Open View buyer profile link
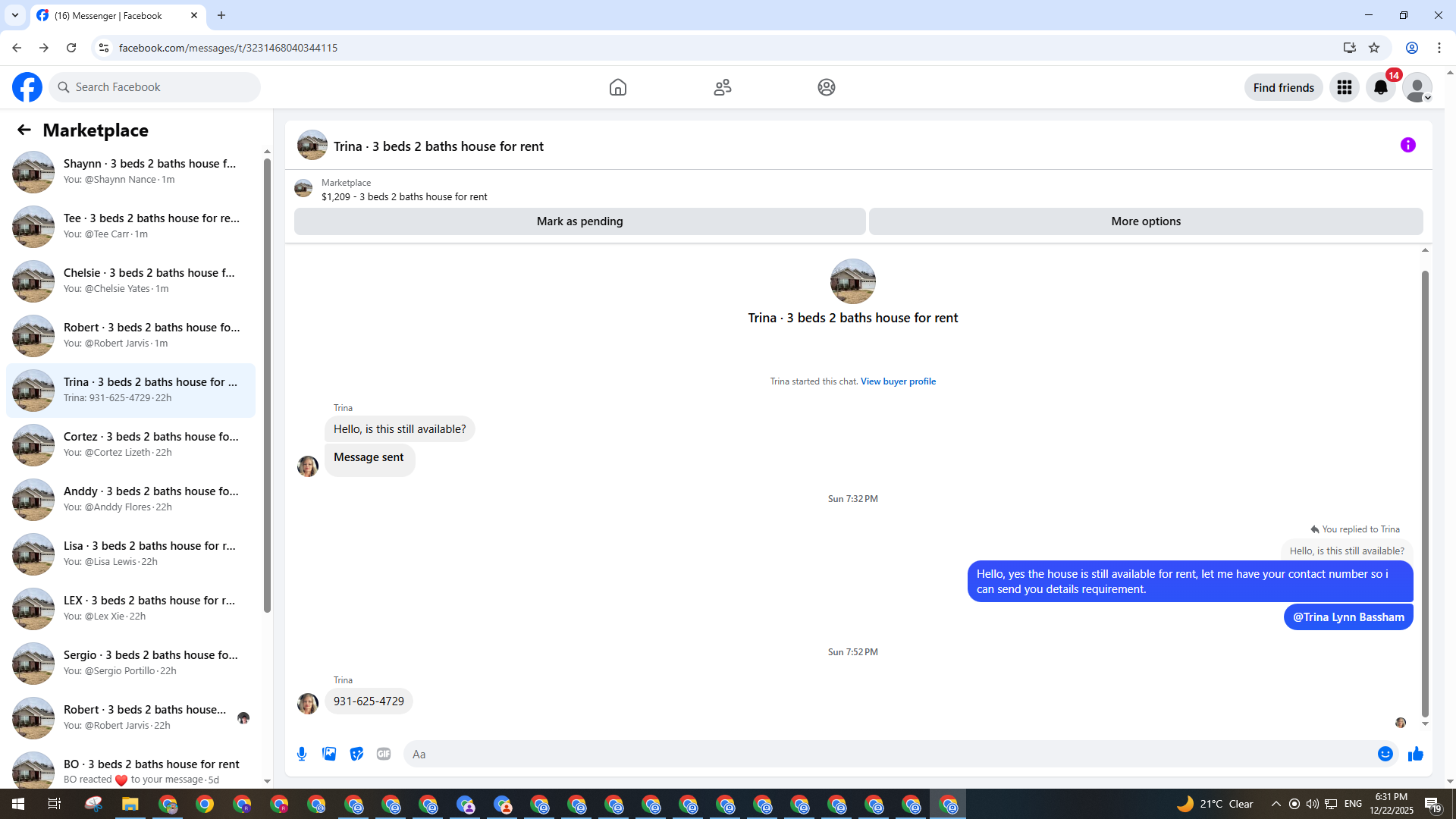The width and height of the screenshot is (1456, 819). [898, 381]
